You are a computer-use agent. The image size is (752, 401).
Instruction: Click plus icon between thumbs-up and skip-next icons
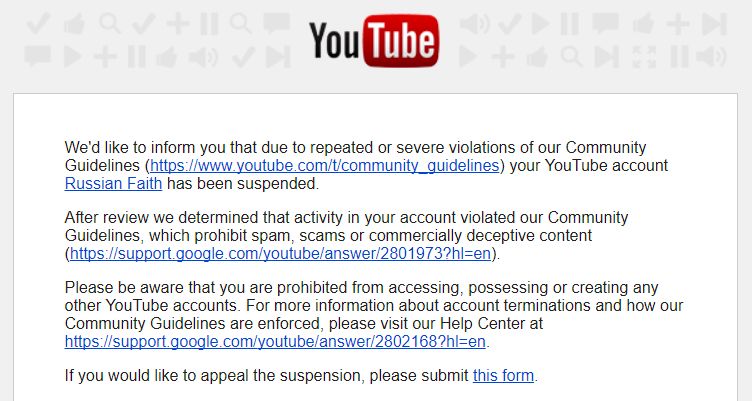coord(678,24)
